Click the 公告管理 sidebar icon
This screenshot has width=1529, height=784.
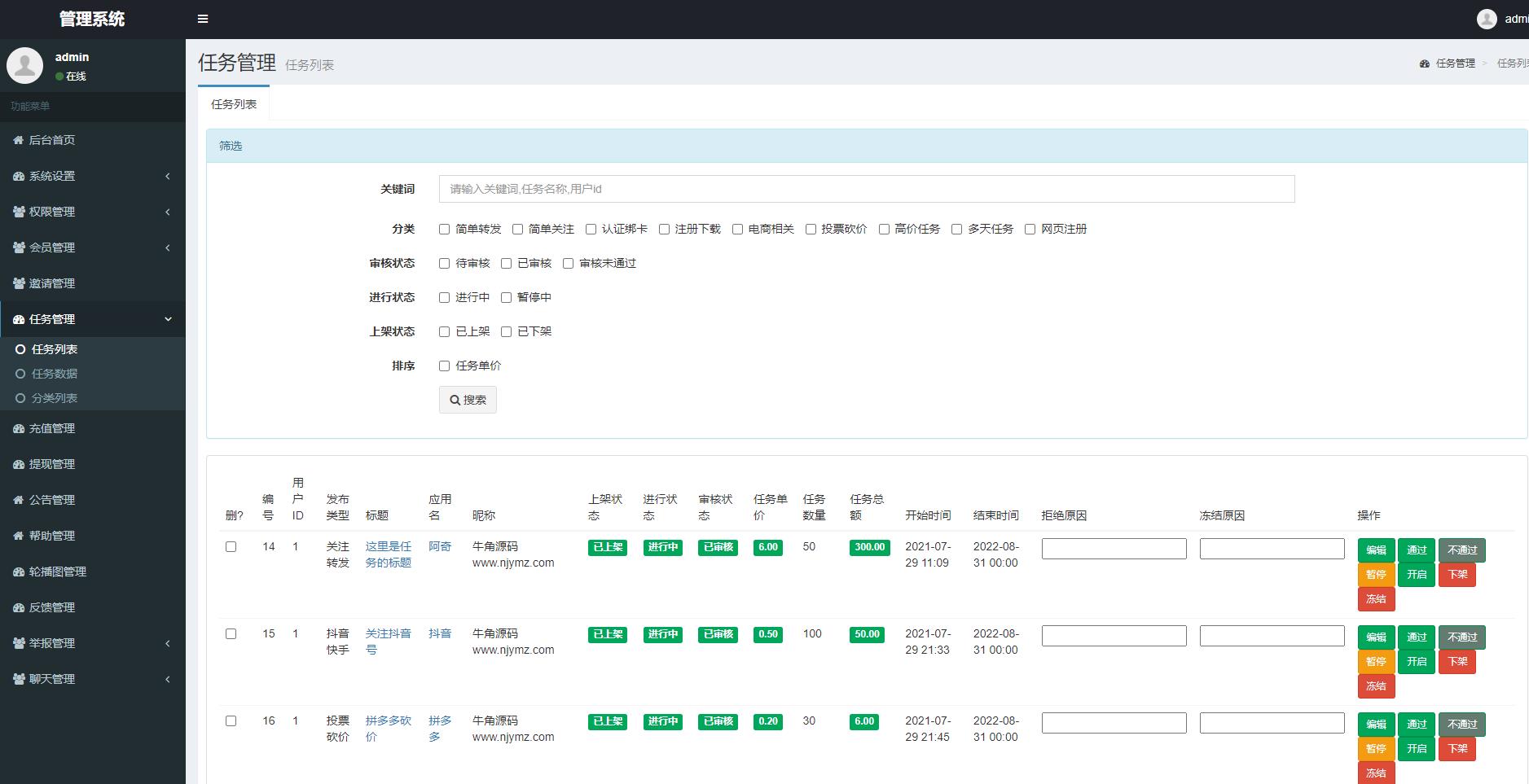[18, 500]
